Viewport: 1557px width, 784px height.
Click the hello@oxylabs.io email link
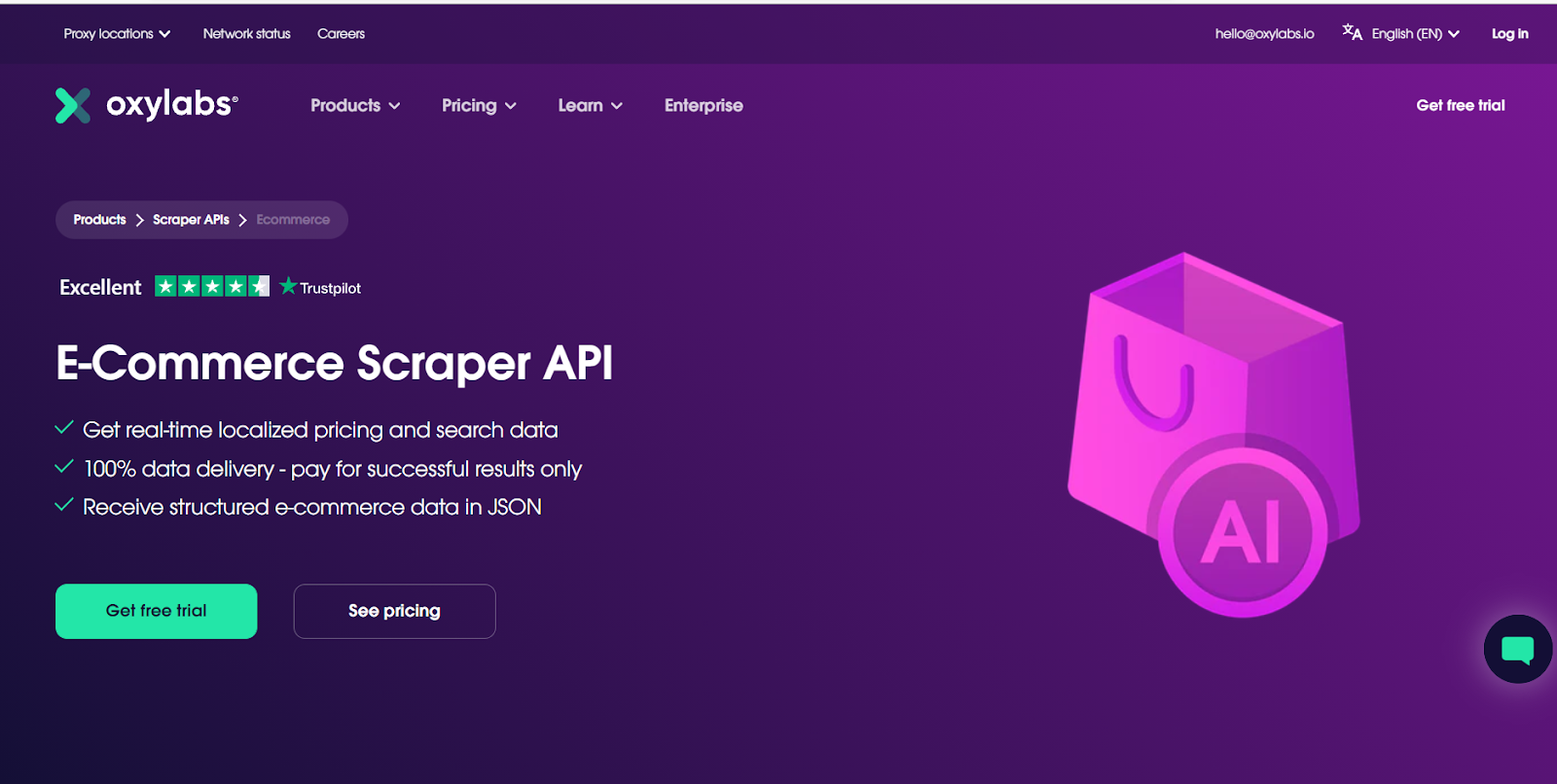click(1264, 33)
